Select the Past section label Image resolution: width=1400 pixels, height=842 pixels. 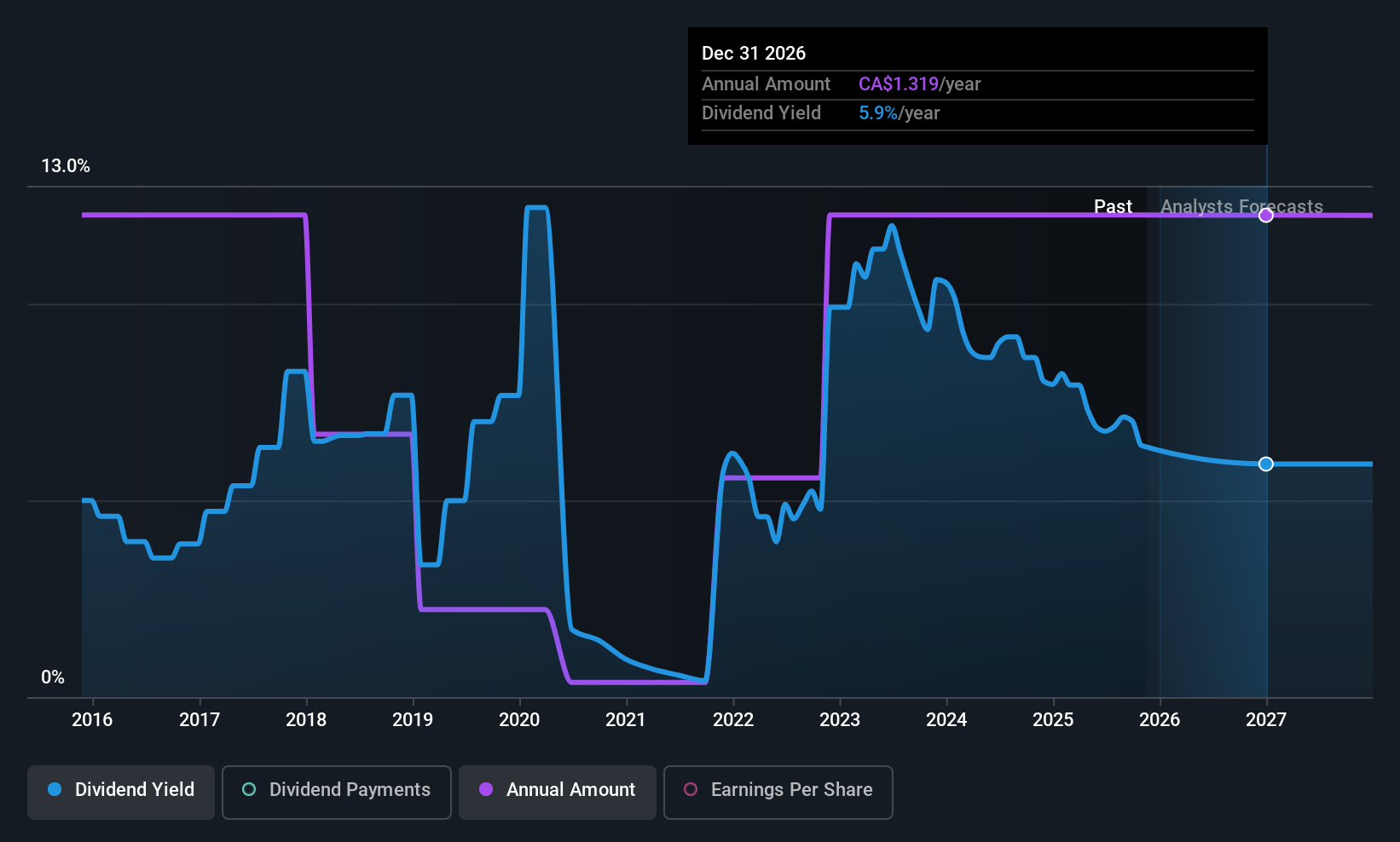point(1114,206)
